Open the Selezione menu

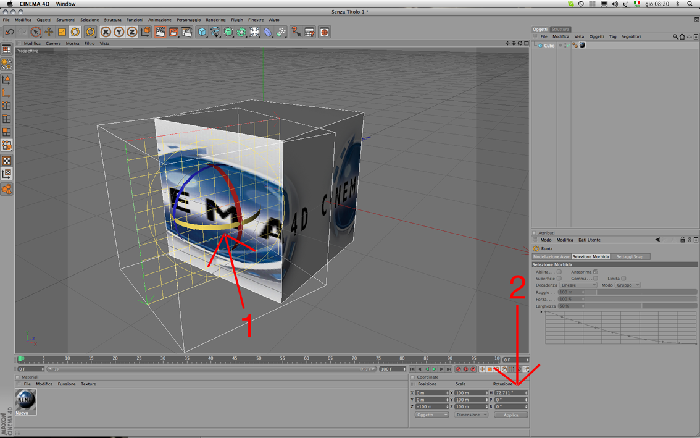pos(90,20)
